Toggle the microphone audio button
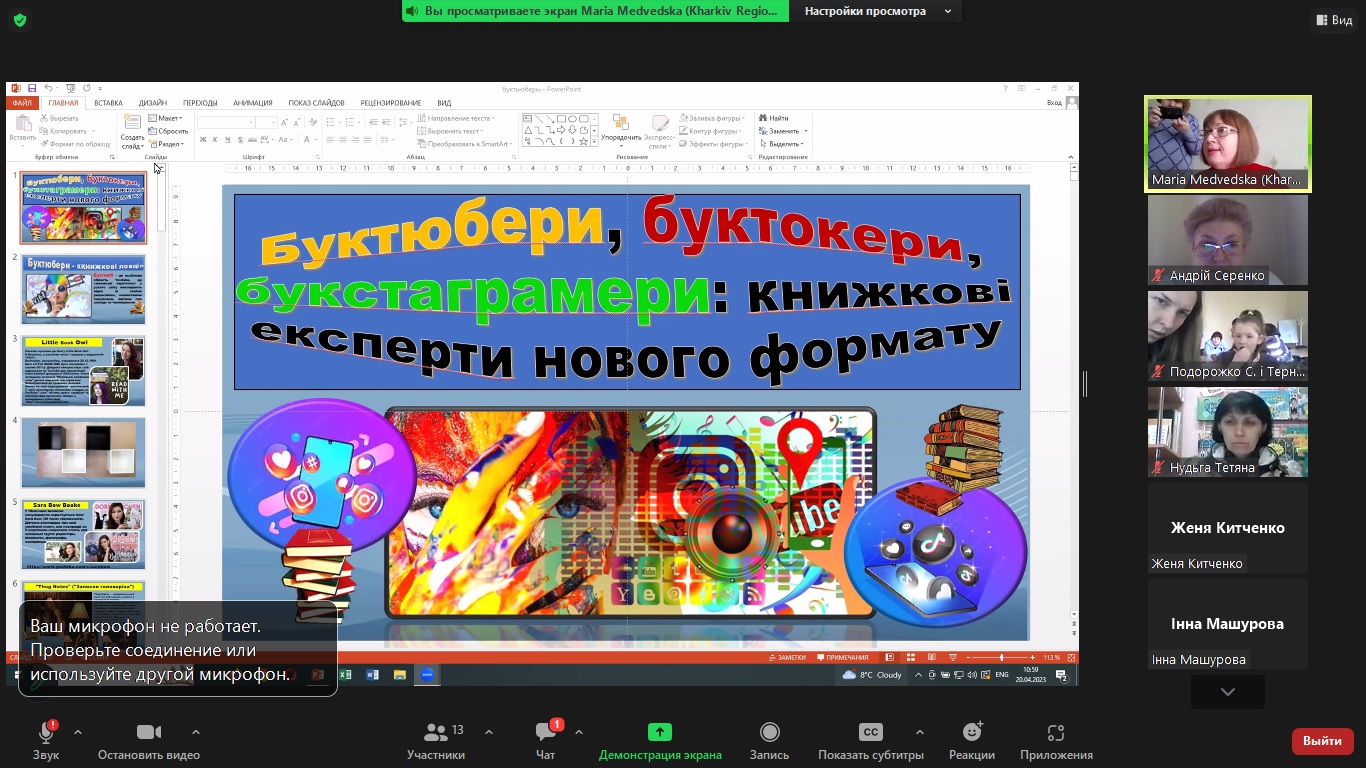1366x768 pixels. click(x=46, y=732)
